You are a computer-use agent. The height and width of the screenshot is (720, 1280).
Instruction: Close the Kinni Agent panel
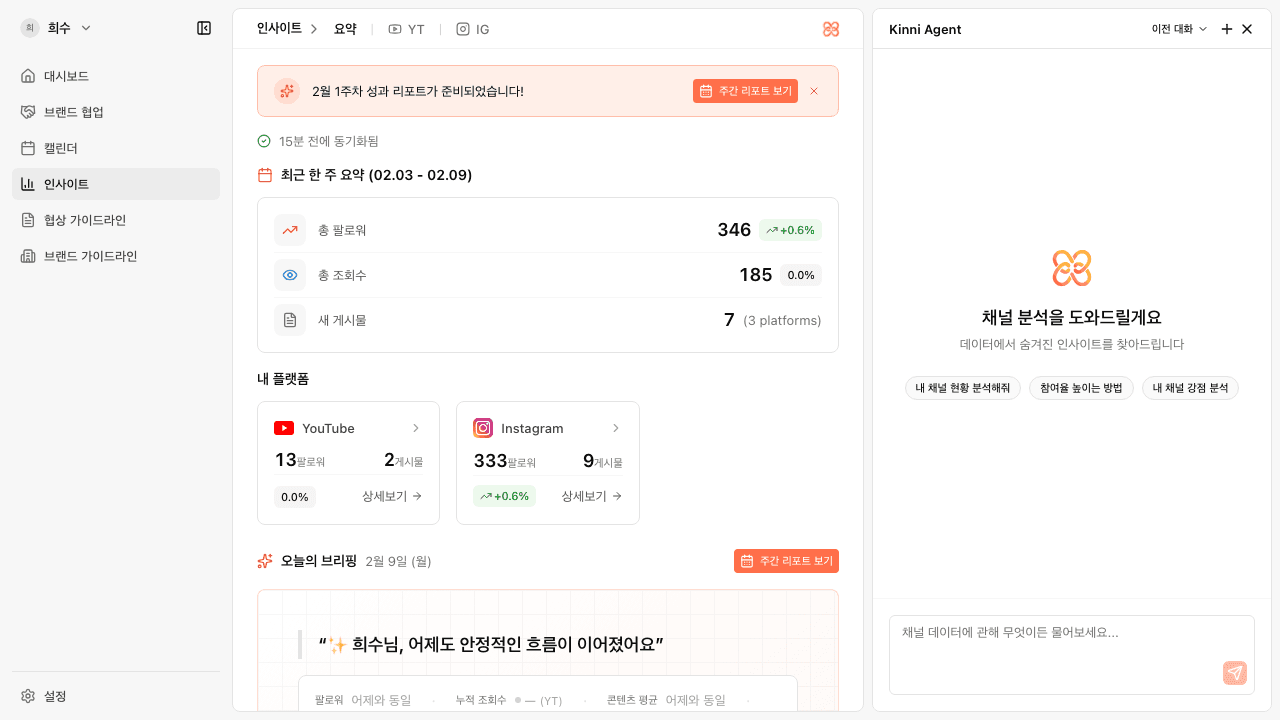click(1247, 29)
